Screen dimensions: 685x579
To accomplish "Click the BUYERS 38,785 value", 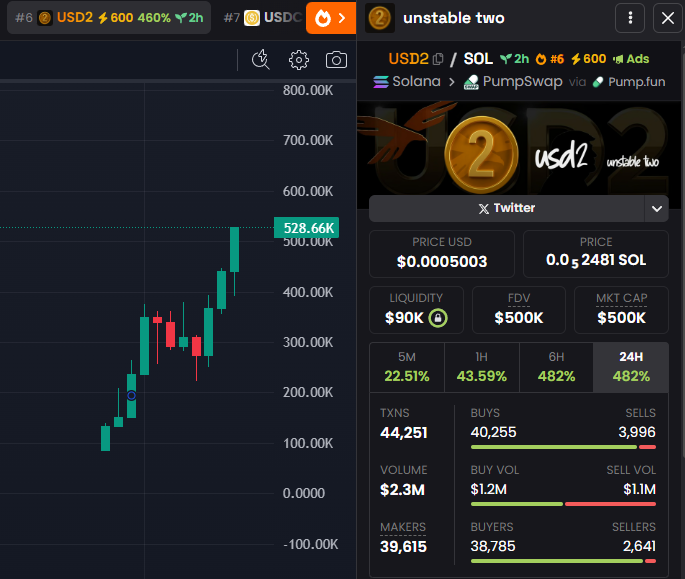I will point(493,546).
